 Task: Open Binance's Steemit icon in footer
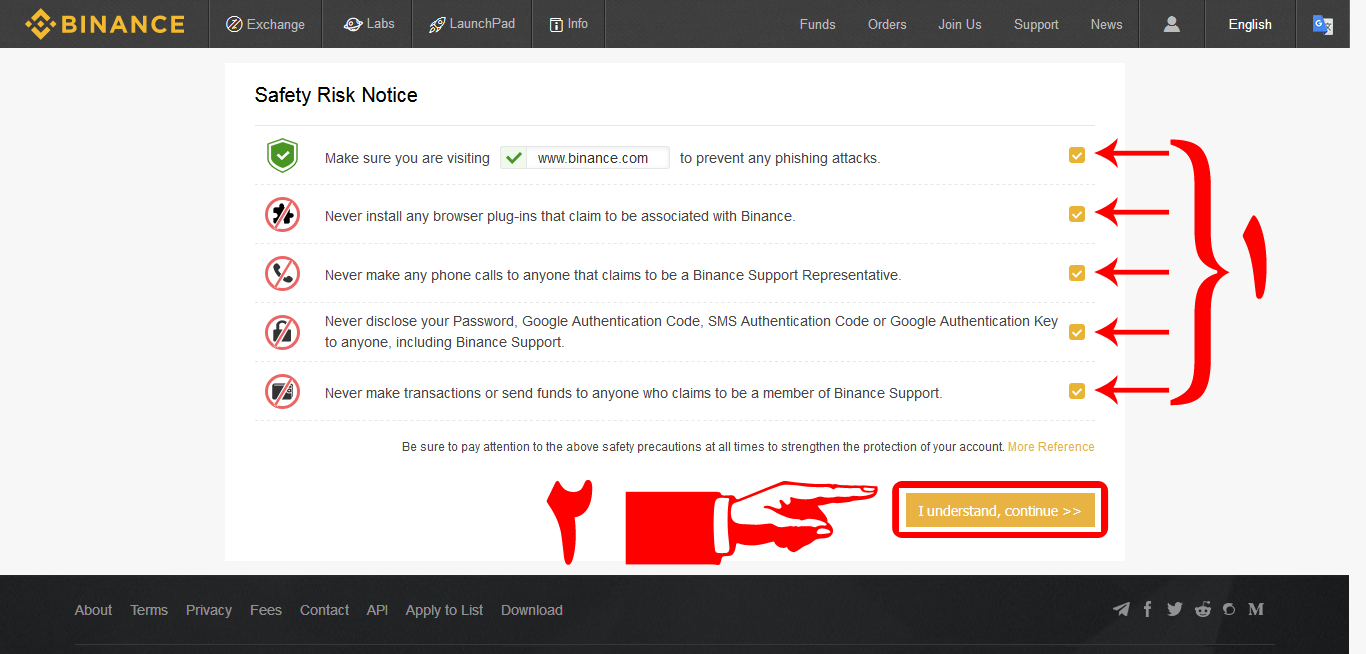tap(1229, 609)
